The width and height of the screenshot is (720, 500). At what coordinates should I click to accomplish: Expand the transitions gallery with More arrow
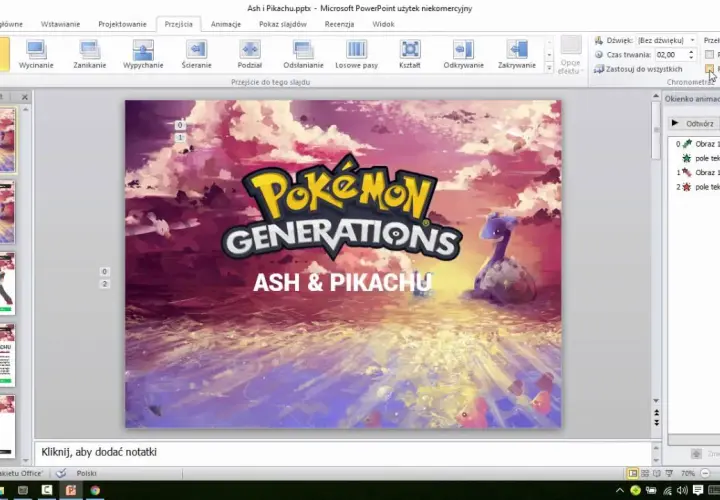(x=549, y=68)
